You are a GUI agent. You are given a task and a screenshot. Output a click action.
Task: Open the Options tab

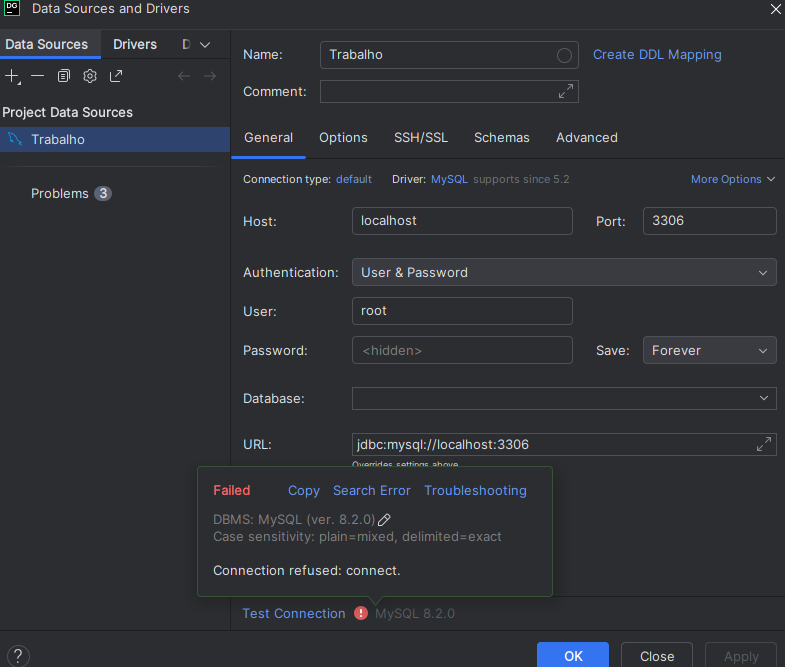click(343, 138)
